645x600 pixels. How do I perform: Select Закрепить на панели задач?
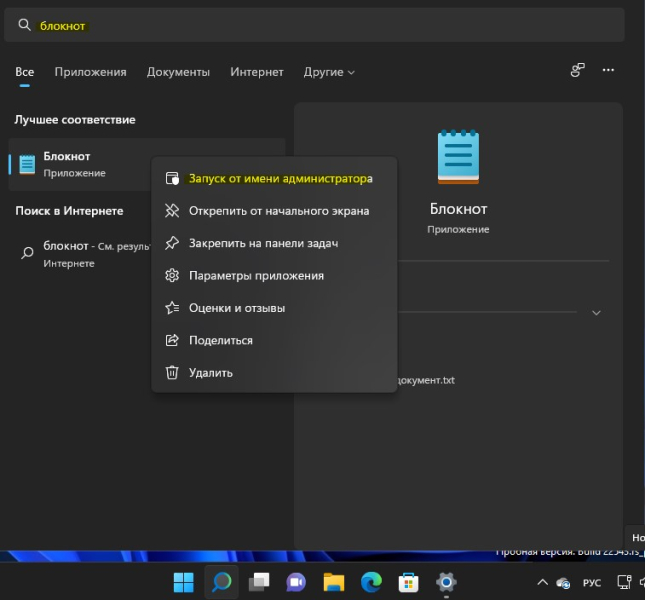tap(263, 243)
